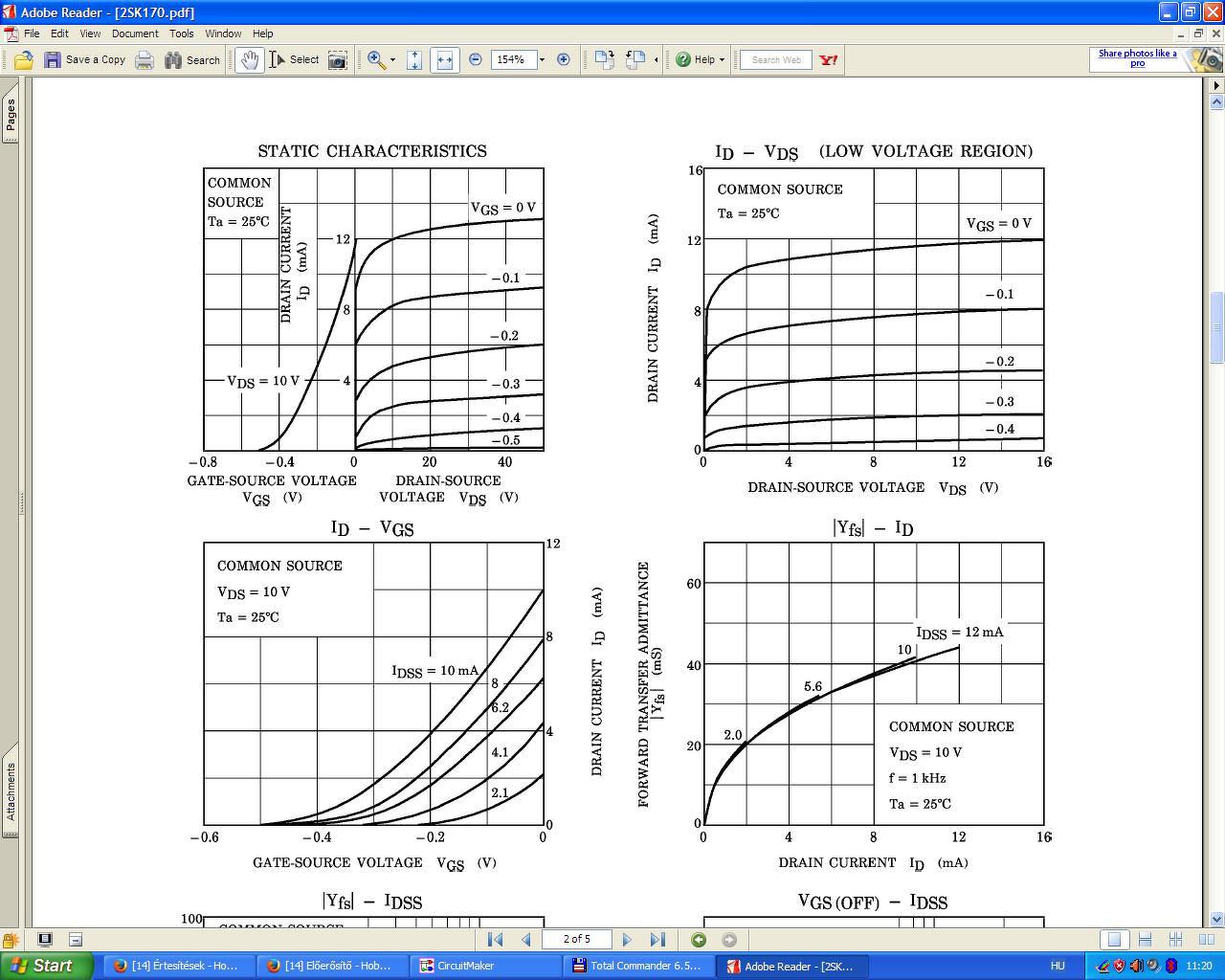Open the Help menu in menu bar
This screenshot has height=980, width=1225.
coord(262,33)
